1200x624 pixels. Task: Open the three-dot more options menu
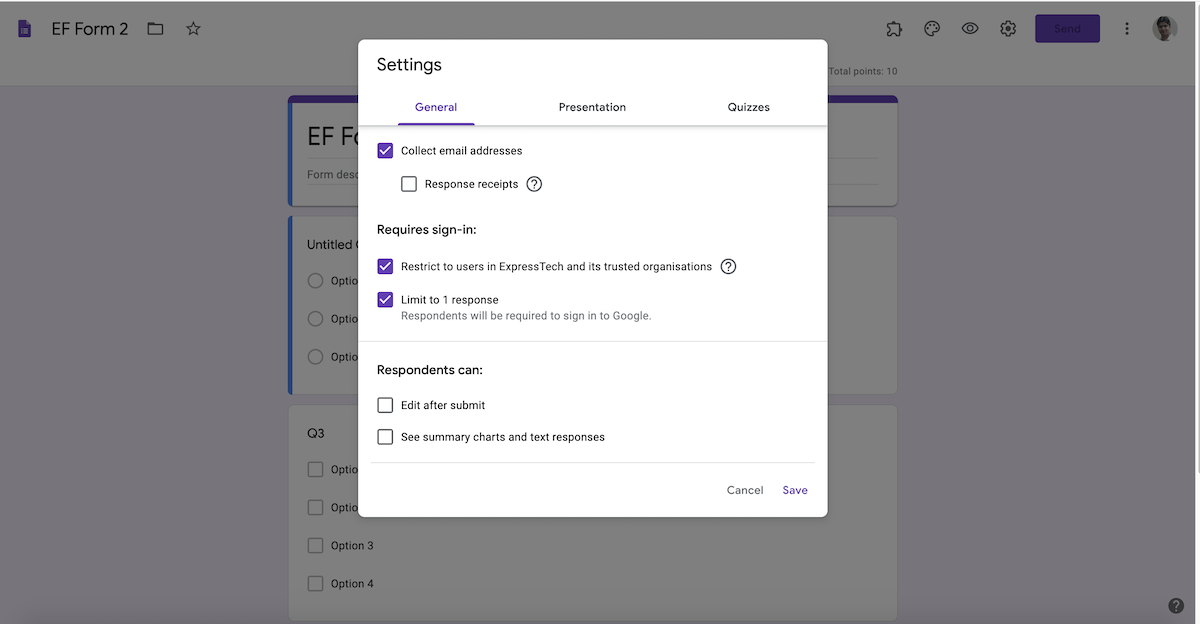pos(1126,28)
